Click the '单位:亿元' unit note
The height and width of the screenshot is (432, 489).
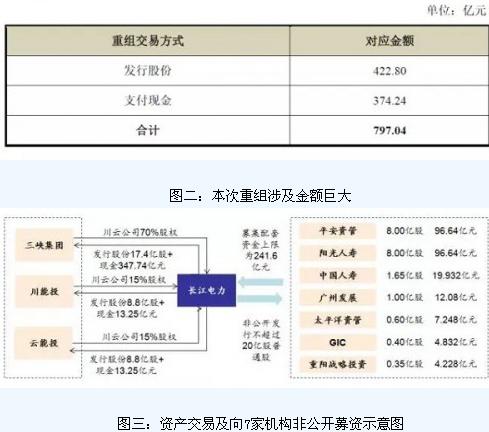point(457,10)
